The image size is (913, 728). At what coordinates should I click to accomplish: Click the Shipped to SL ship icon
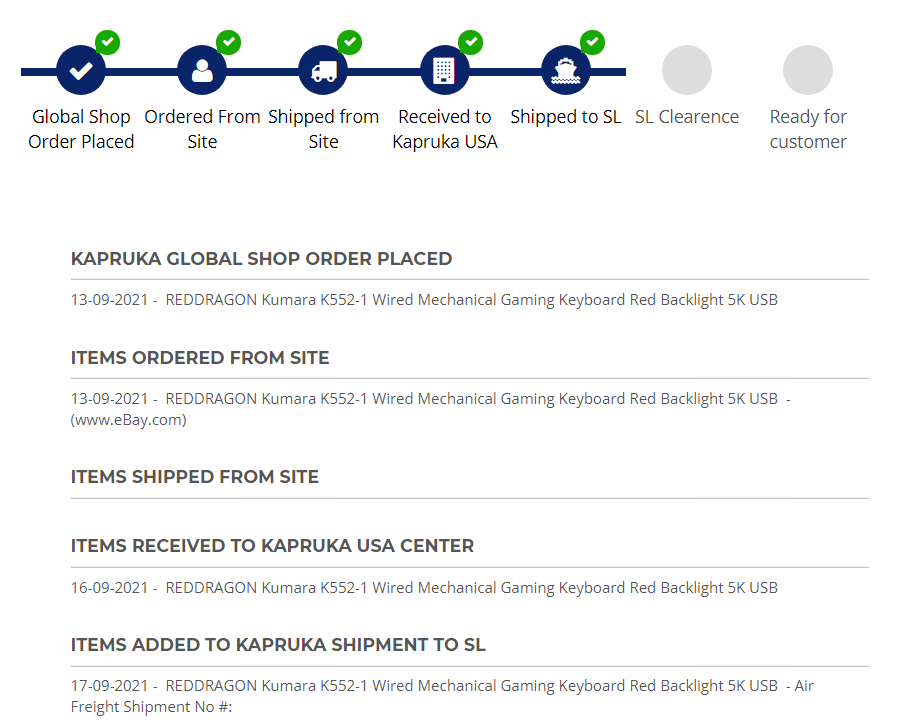(x=565, y=70)
